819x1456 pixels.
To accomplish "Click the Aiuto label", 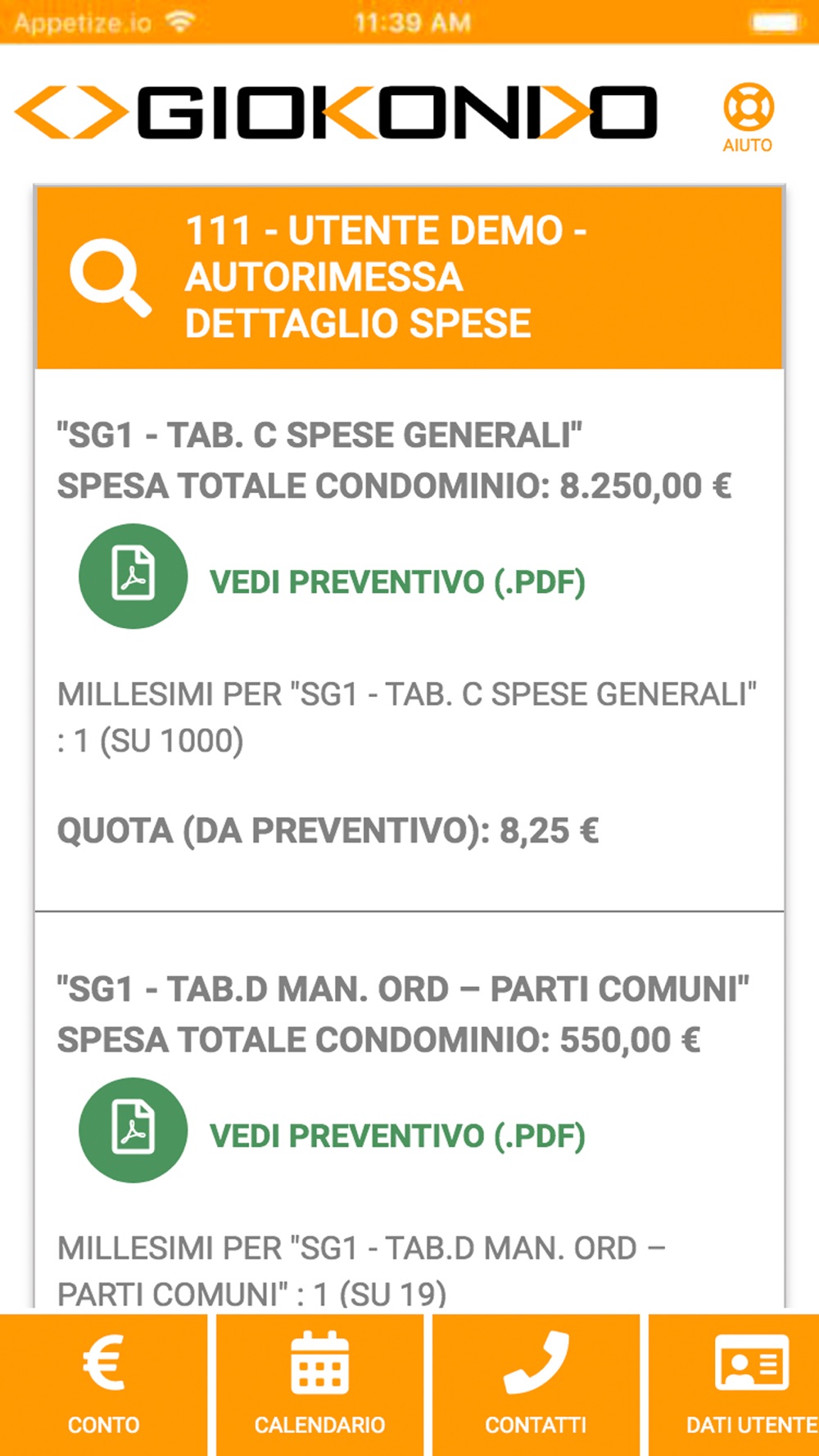I will [x=747, y=146].
